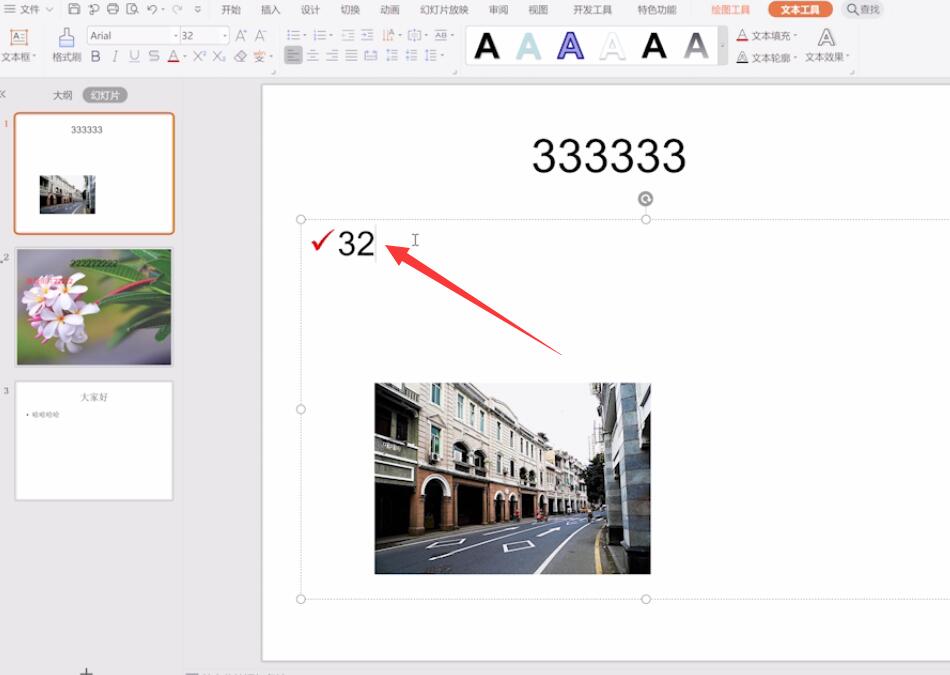Select black shadowed A text style preset

click(654, 46)
